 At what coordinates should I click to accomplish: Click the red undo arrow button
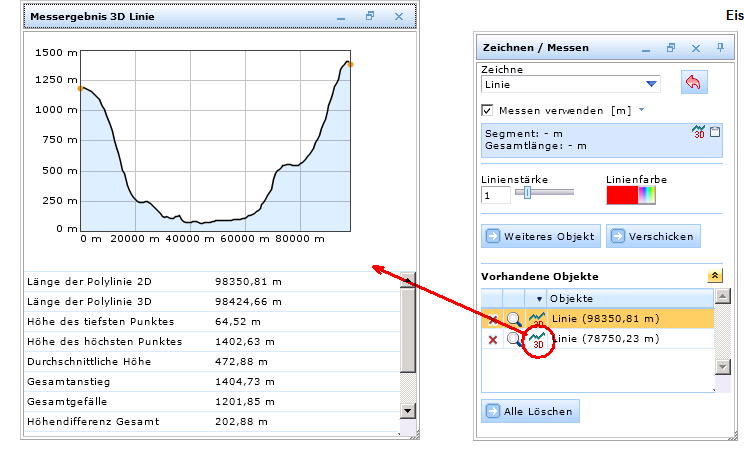693,83
